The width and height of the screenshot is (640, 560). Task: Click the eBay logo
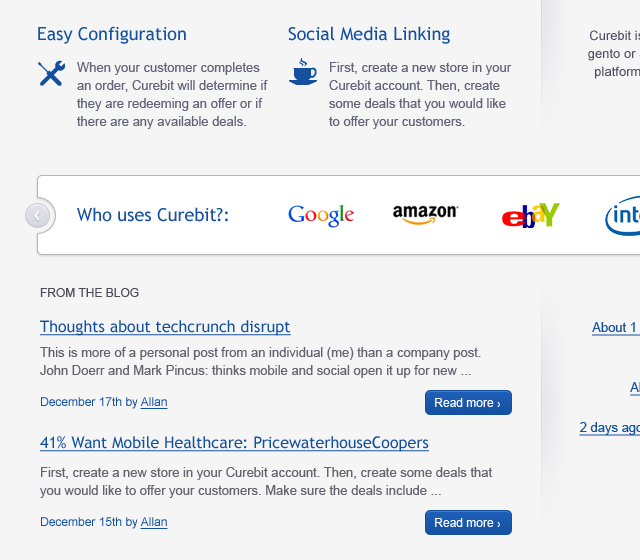tap(530, 215)
